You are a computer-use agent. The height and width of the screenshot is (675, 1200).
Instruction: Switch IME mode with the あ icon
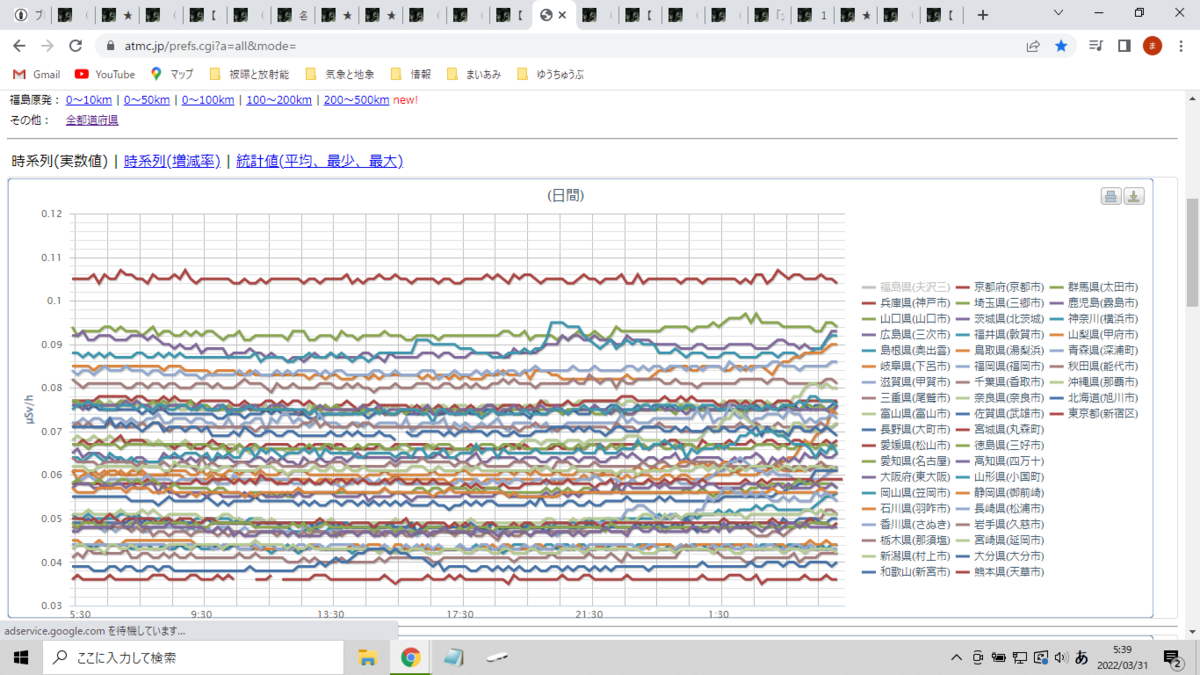[1081, 657]
